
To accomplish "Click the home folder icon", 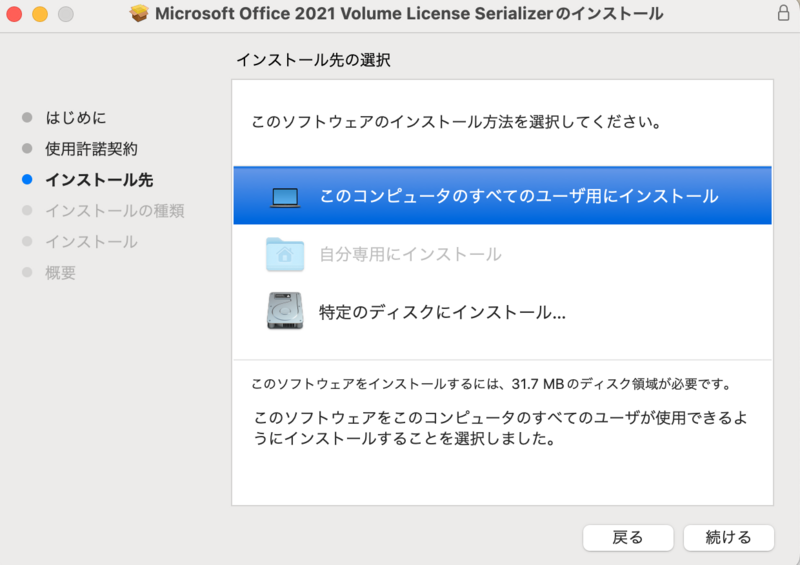I will click(285, 254).
